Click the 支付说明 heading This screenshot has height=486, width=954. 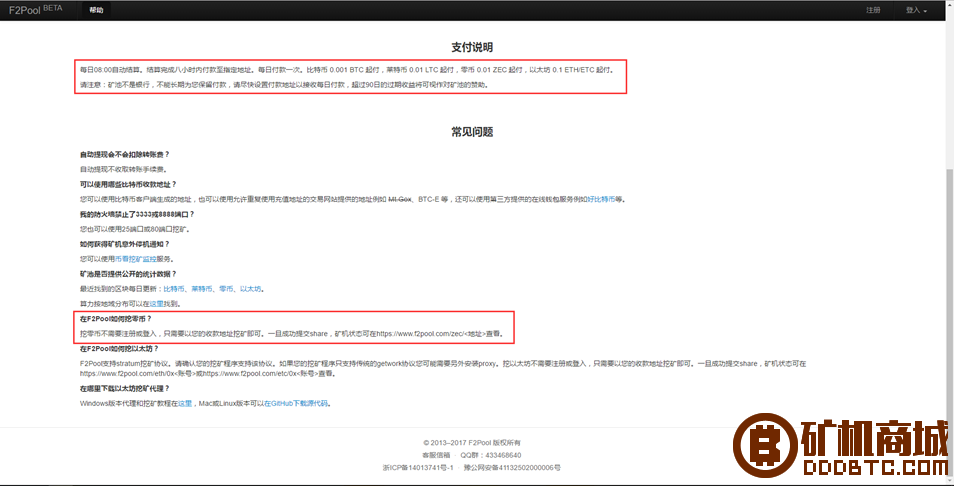coord(472,47)
